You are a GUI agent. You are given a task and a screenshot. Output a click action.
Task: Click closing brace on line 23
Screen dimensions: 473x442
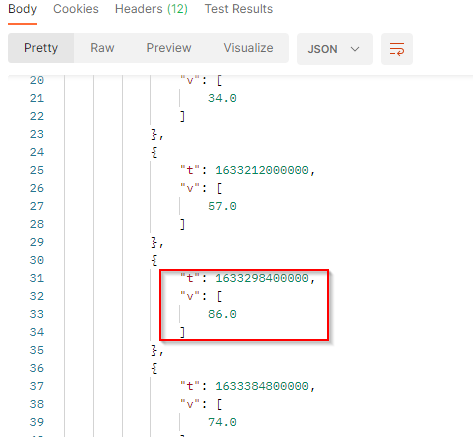(154, 134)
